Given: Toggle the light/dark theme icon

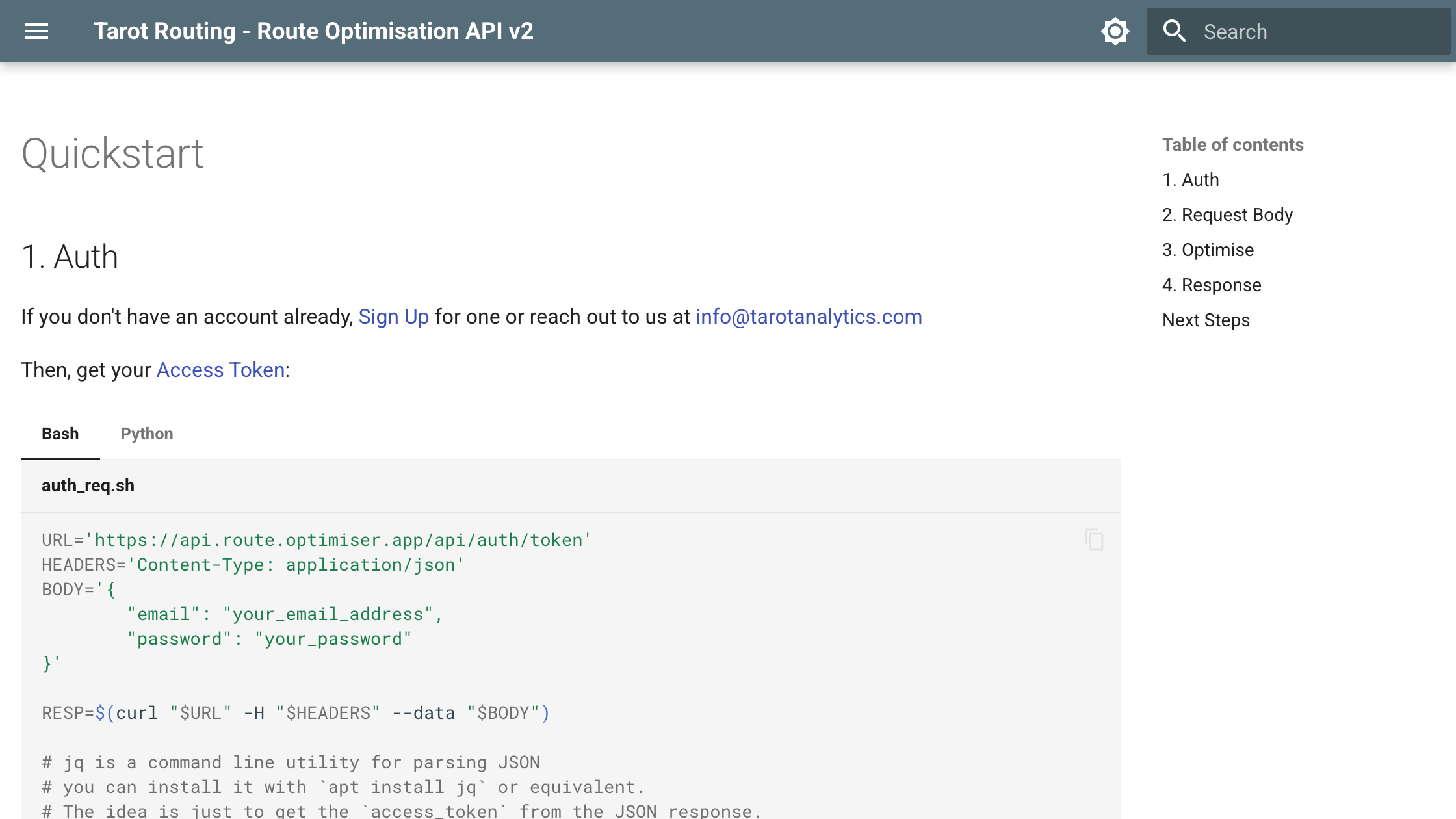Looking at the screenshot, I should tap(1115, 31).
